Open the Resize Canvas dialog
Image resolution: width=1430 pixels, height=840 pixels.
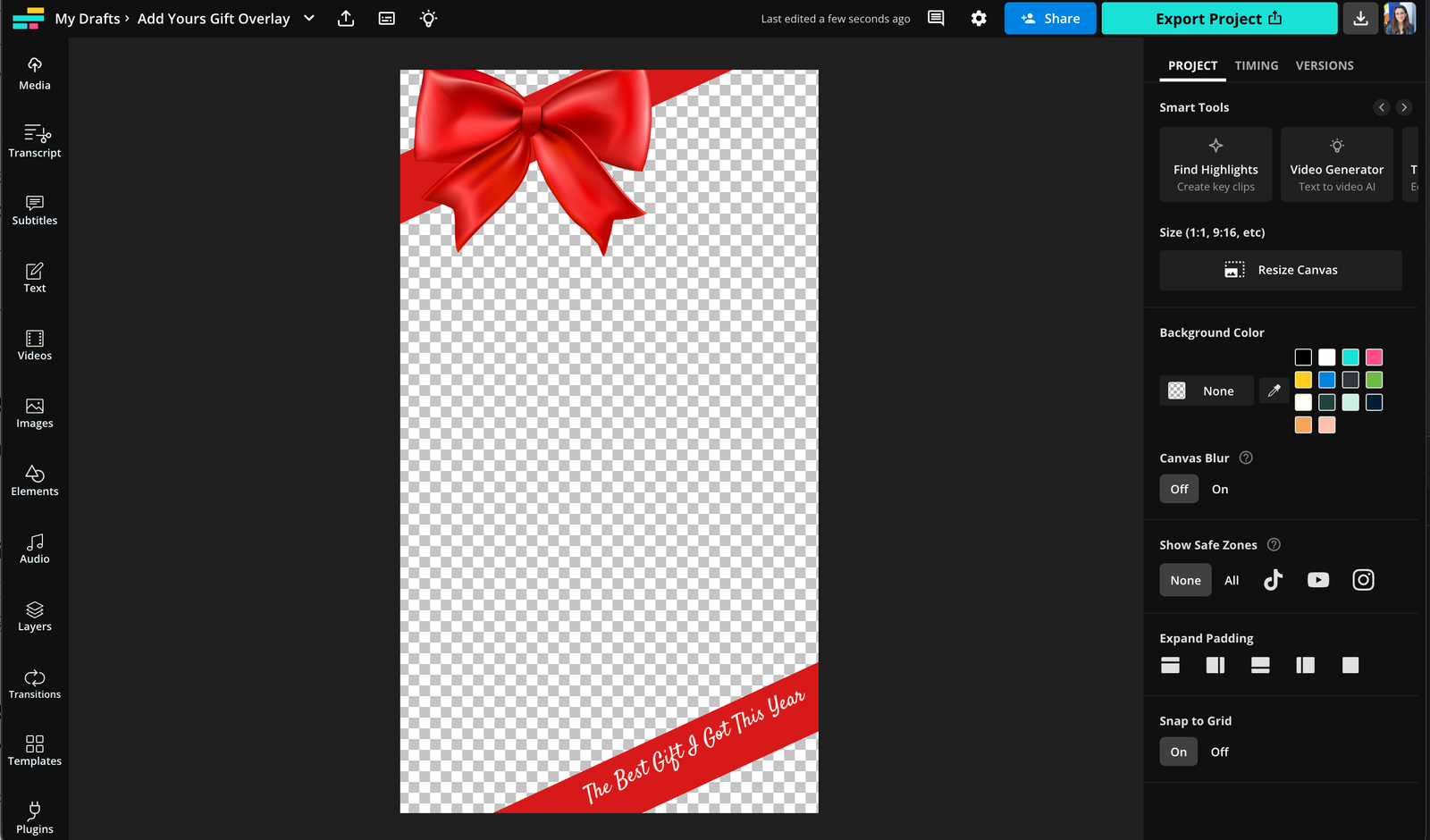1280,270
